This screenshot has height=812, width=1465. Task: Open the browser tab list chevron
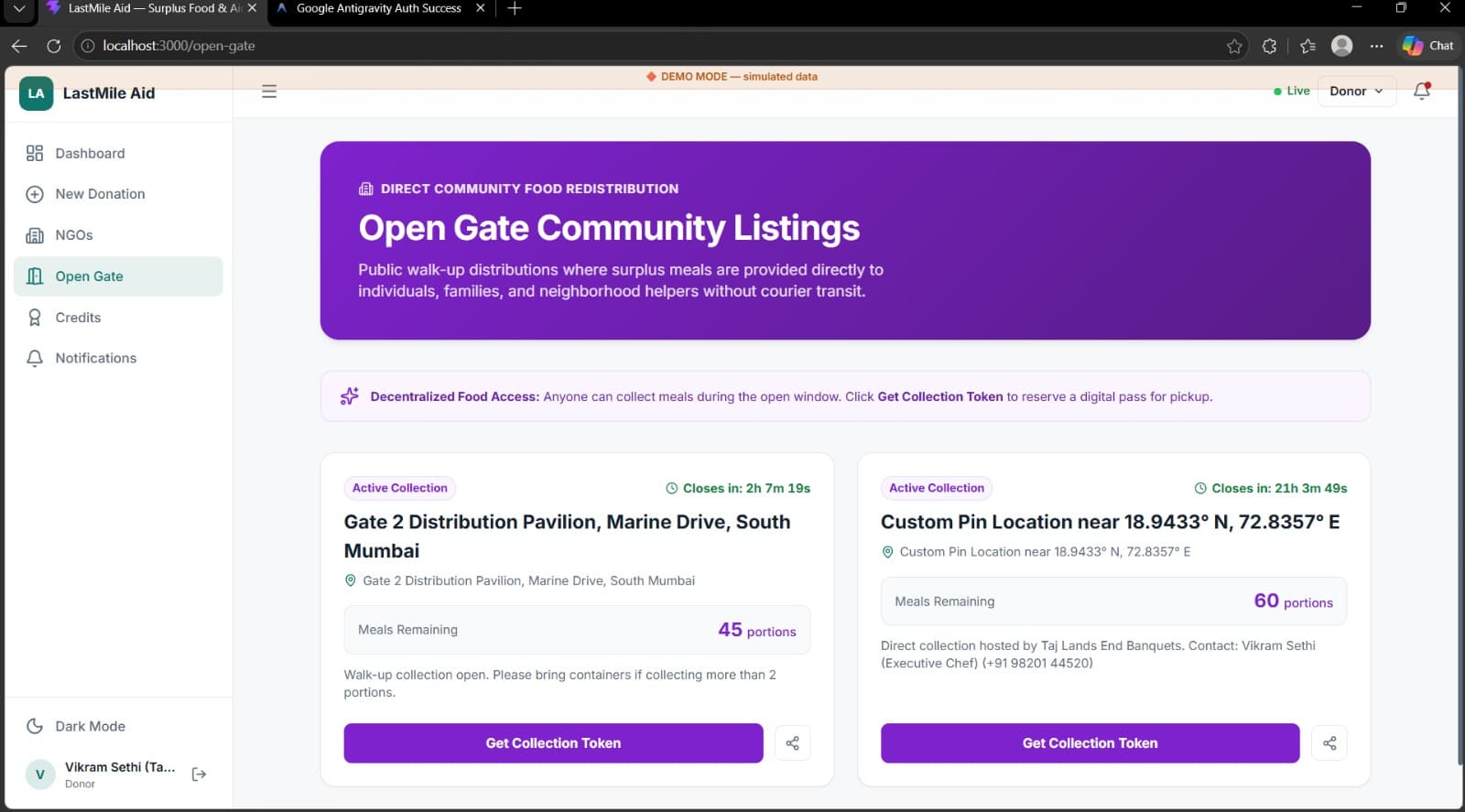click(18, 8)
